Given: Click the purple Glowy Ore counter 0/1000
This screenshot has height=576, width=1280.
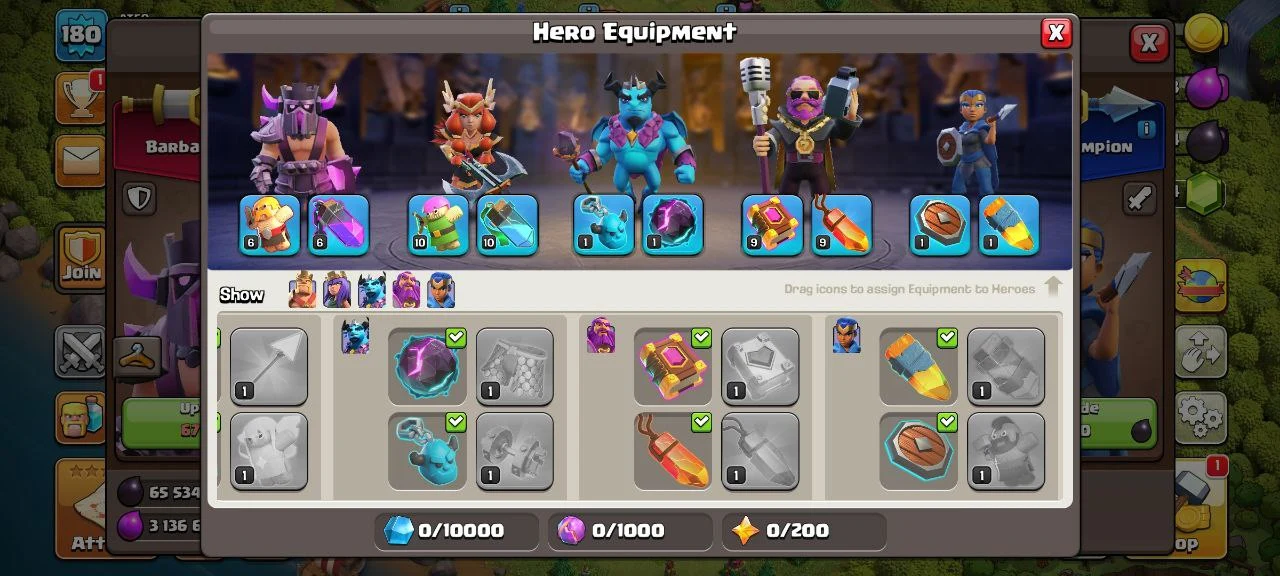Looking at the screenshot, I should [630, 531].
